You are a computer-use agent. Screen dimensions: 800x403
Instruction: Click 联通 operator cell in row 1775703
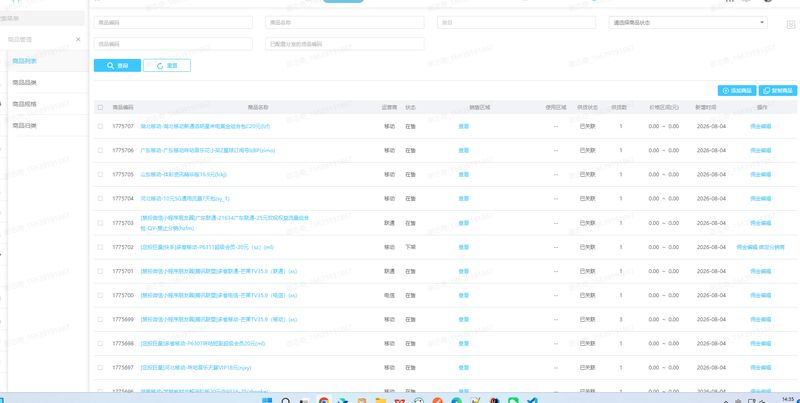point(389,223)
